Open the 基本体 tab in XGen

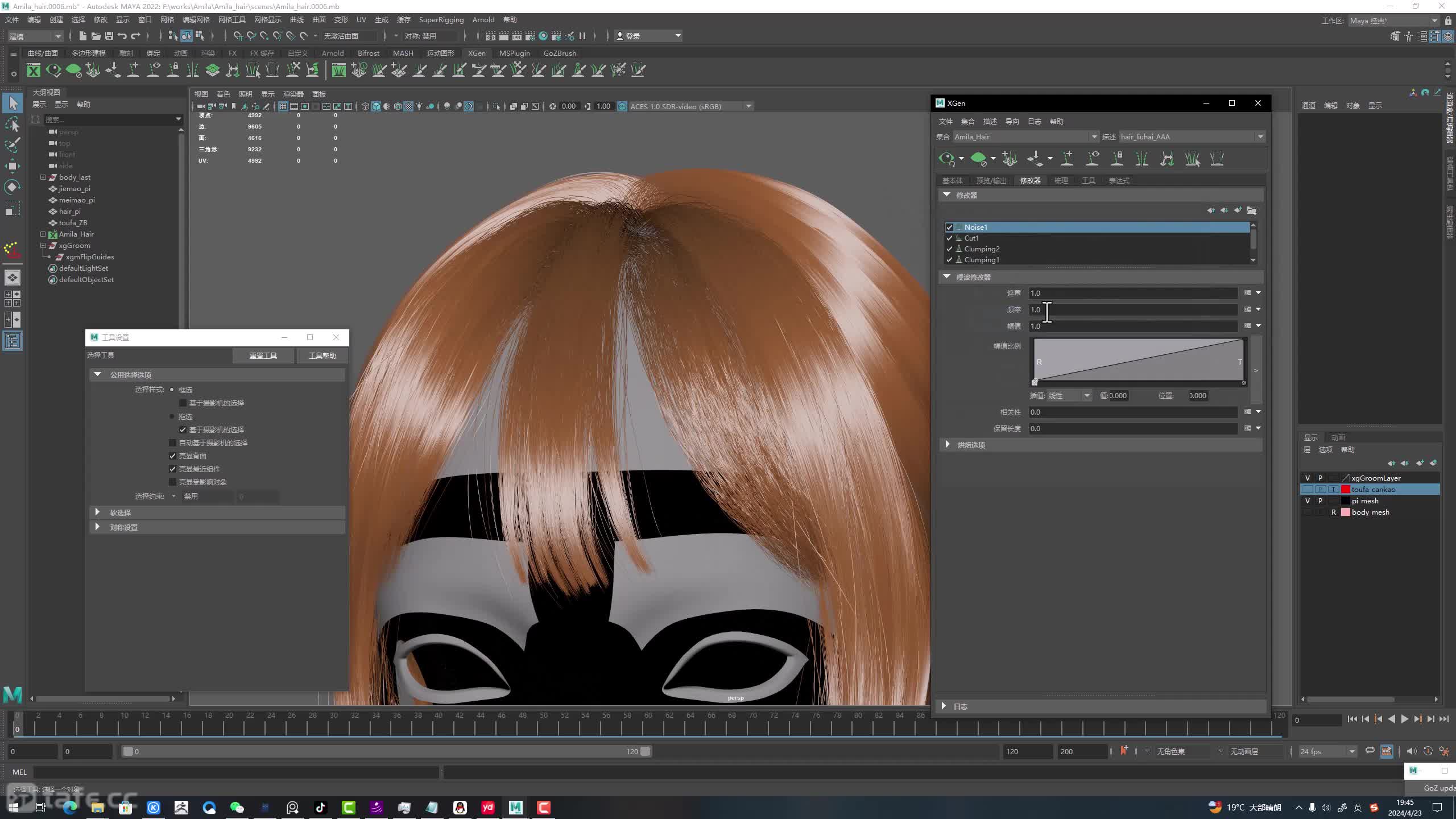click(952, 180)
